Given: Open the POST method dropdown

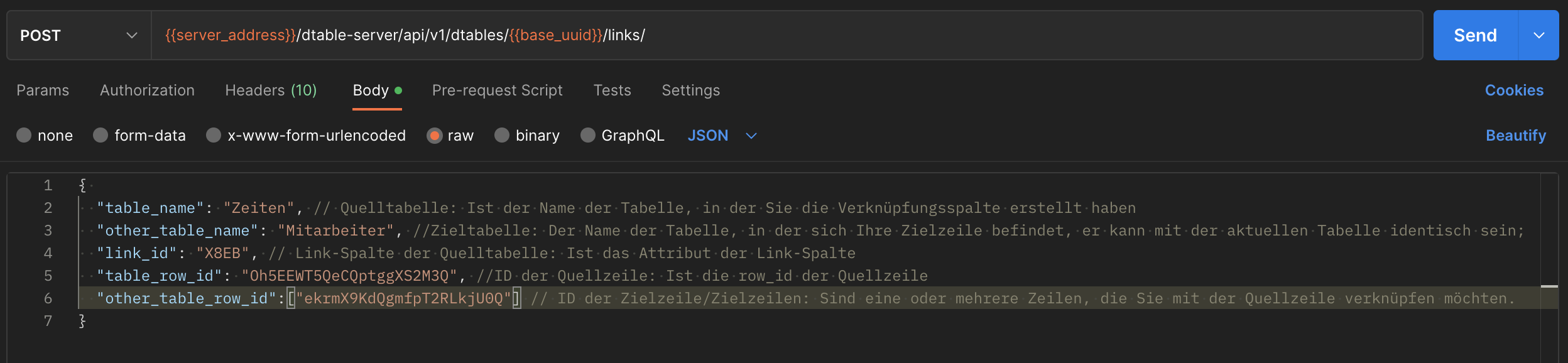Looking at the screenshot, I should (x=79, y=35).
